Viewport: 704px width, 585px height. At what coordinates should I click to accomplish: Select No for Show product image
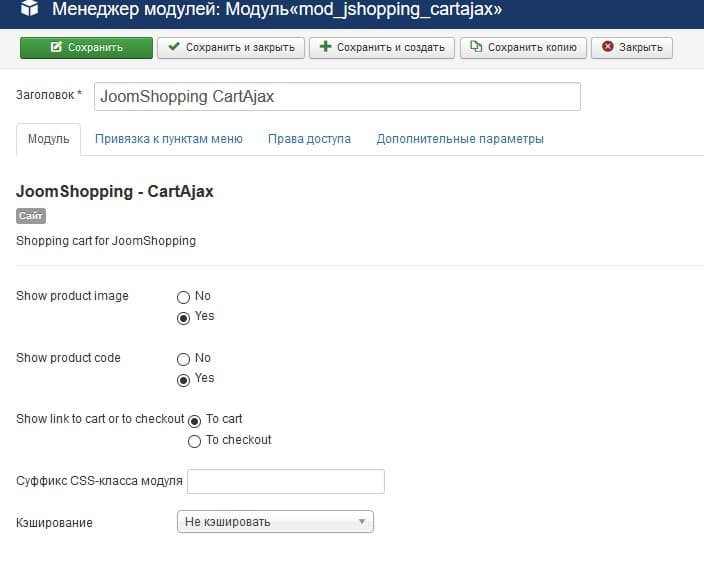pos(183,297)
